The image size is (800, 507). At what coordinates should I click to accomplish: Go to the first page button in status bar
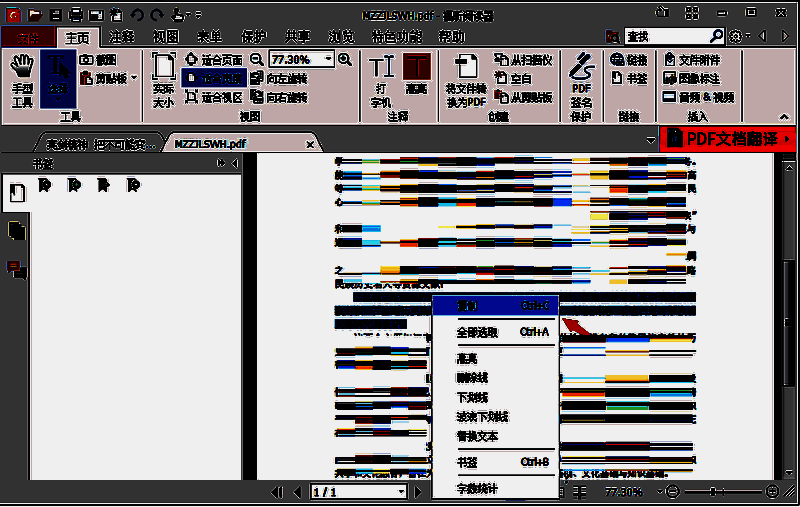[277, 492]
